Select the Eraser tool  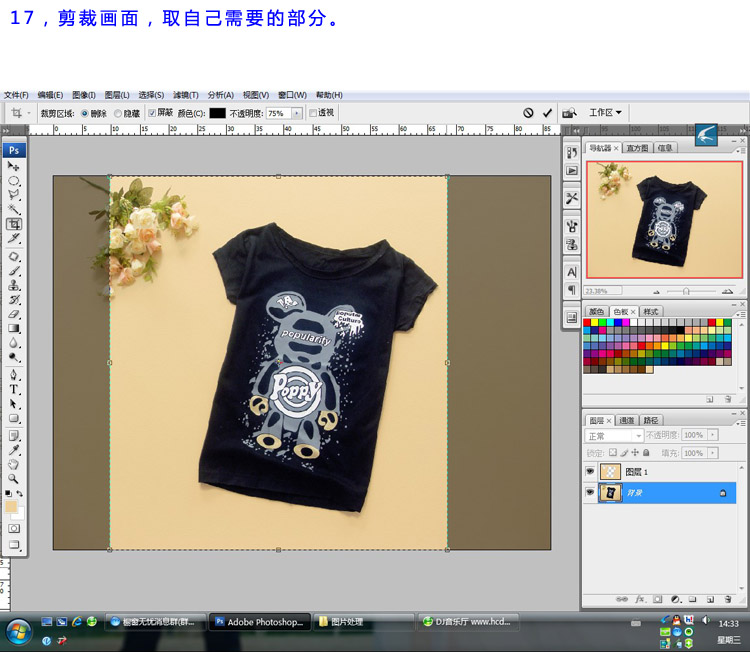tap(13, 314)
